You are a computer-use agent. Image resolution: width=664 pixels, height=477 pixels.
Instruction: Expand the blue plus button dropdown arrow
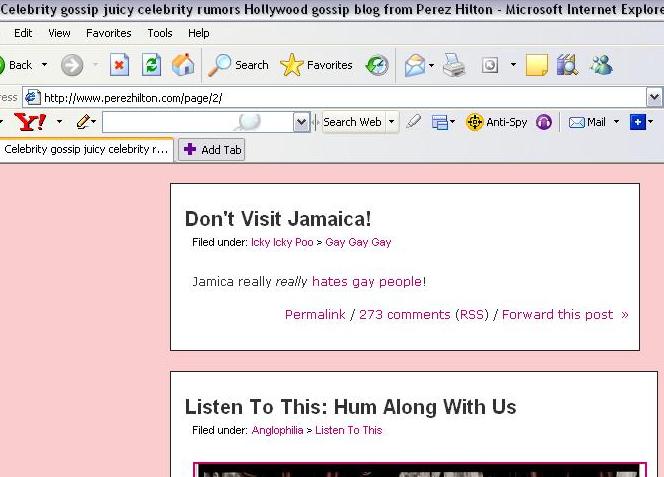click(x=650, y=122)
